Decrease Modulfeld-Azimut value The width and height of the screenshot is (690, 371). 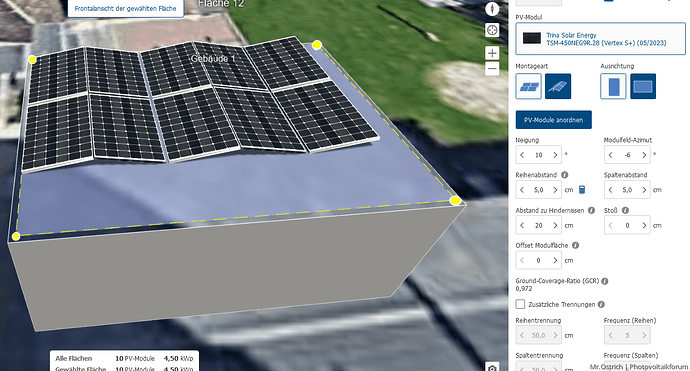coord(611,155)
